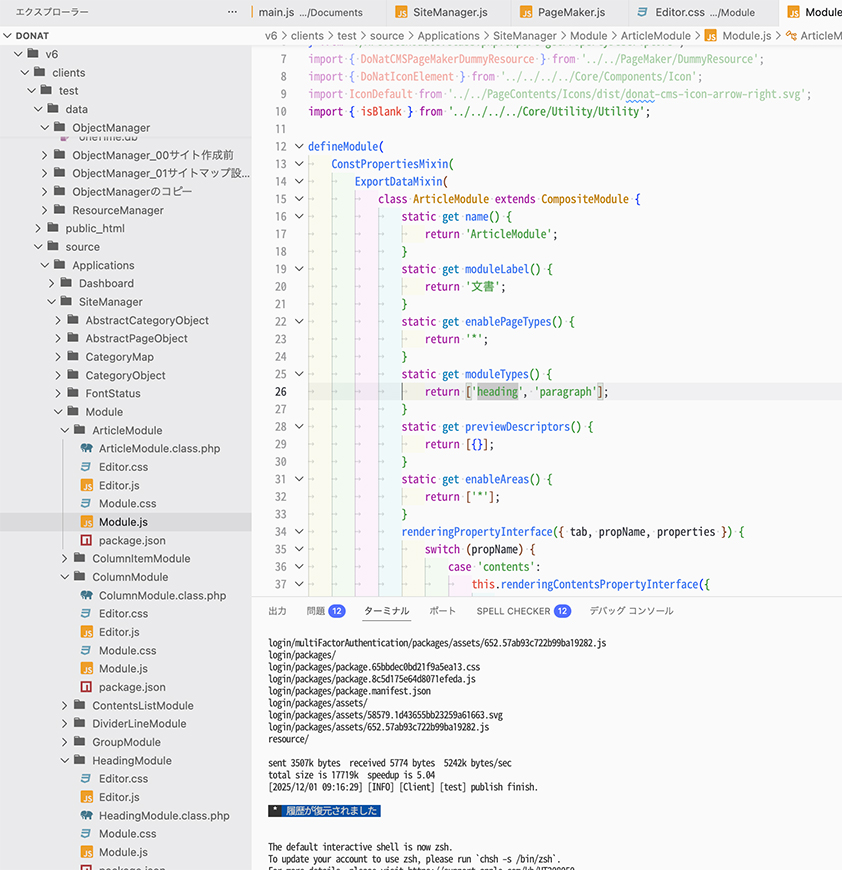
Task: Click the JS icon beside Module.js breadcrumb
Action: 710,36
